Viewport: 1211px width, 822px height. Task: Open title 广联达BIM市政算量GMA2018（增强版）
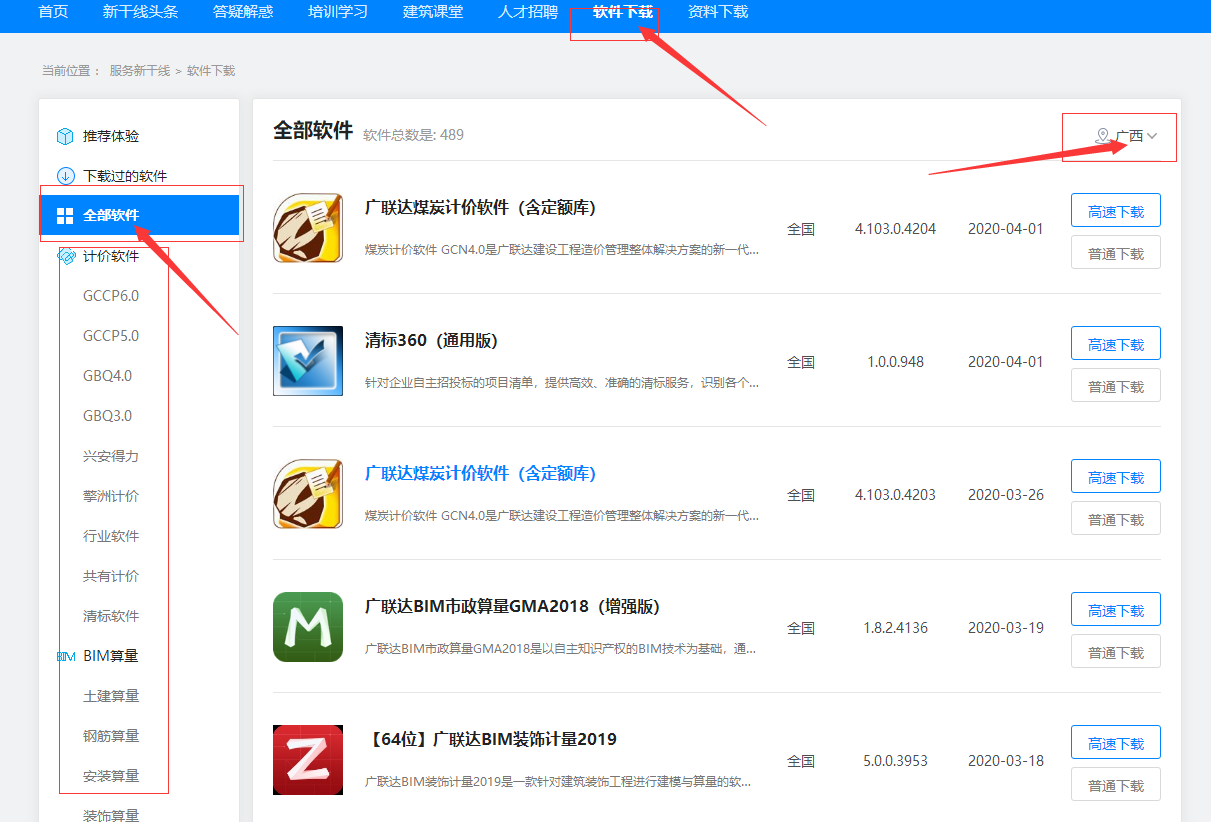tap(513, 607)
